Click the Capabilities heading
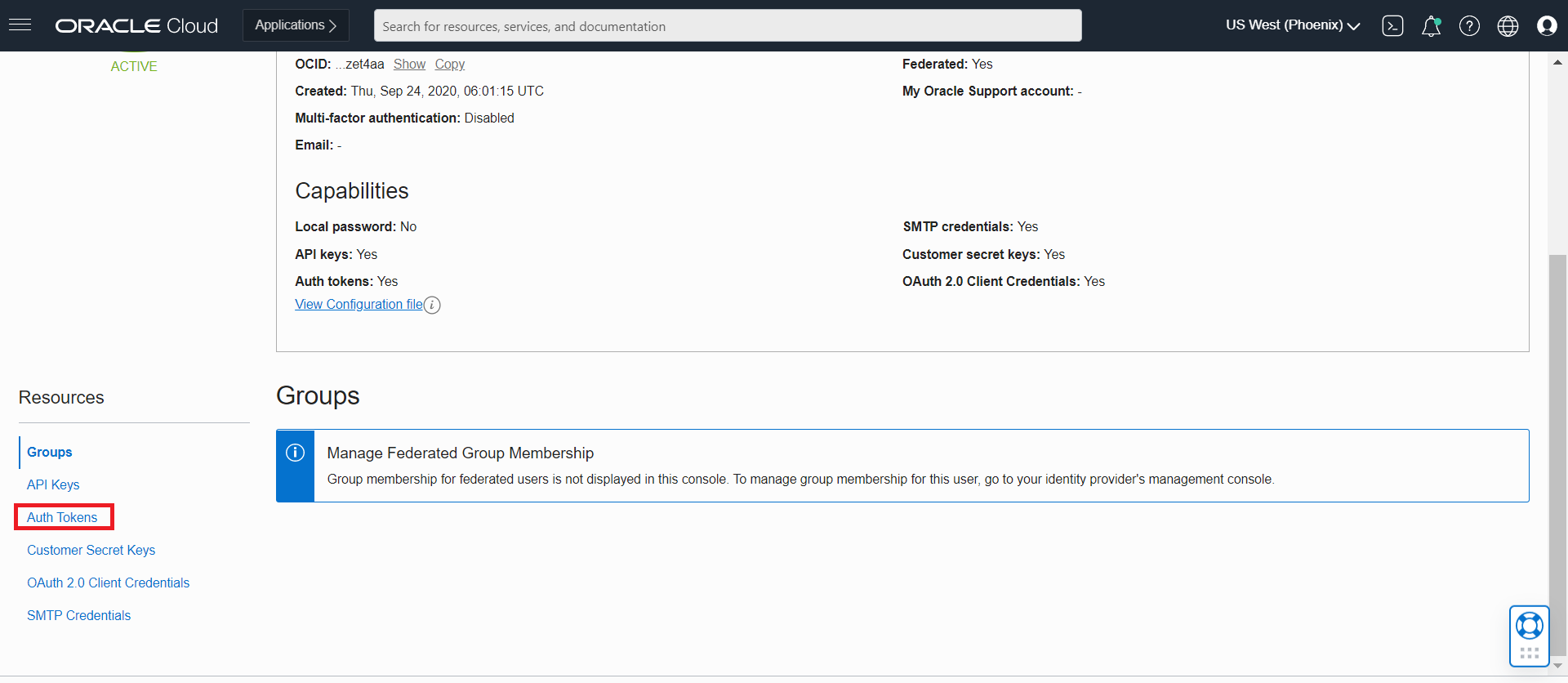This screenshot has width=1568, height=683. [x=351, y=190]
